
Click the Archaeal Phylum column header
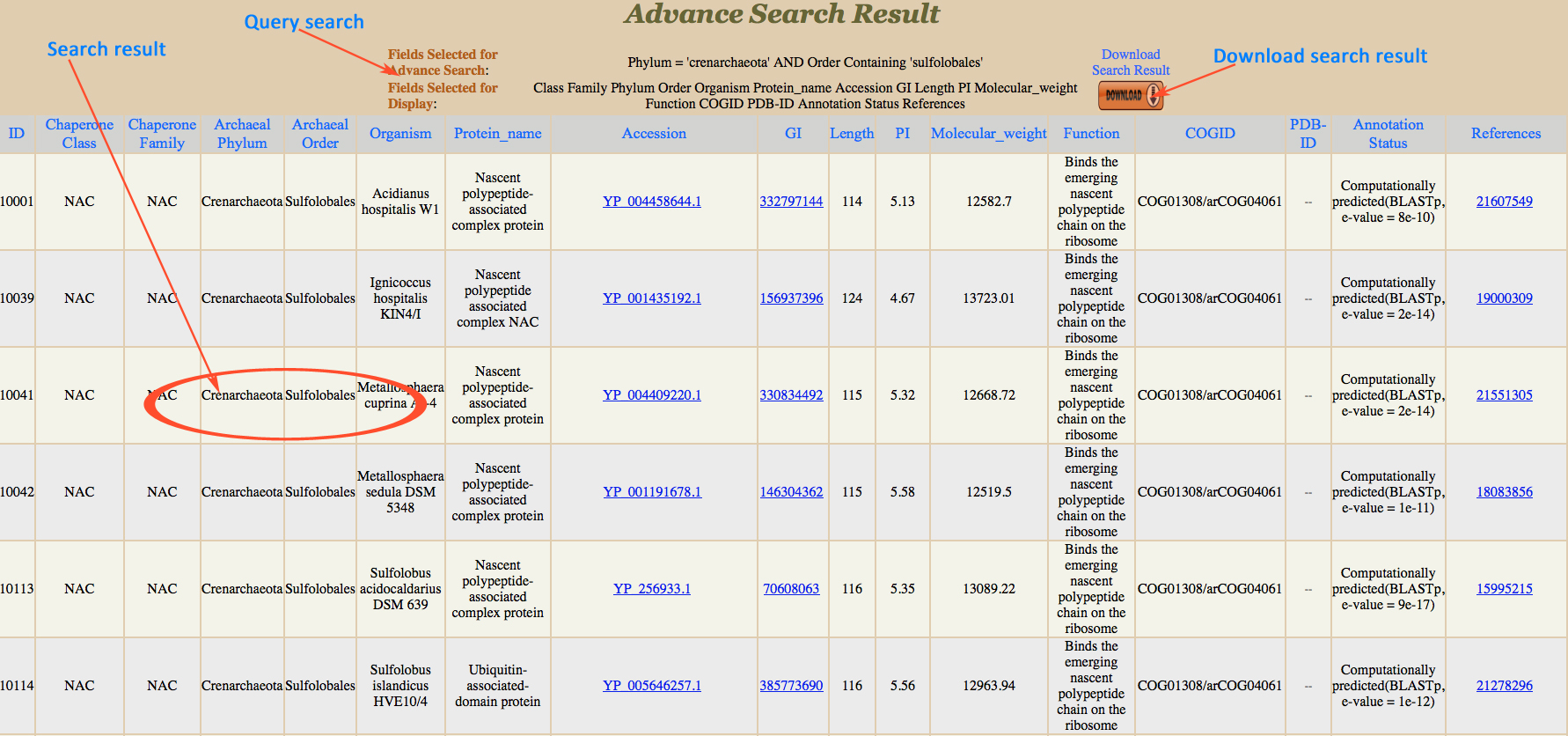[x=242, y=134]
